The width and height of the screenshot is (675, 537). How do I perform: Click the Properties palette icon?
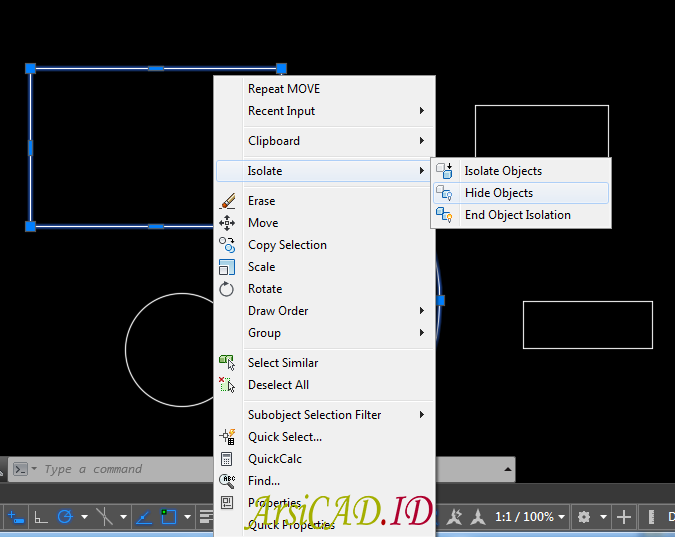click(x=226, y=503)
